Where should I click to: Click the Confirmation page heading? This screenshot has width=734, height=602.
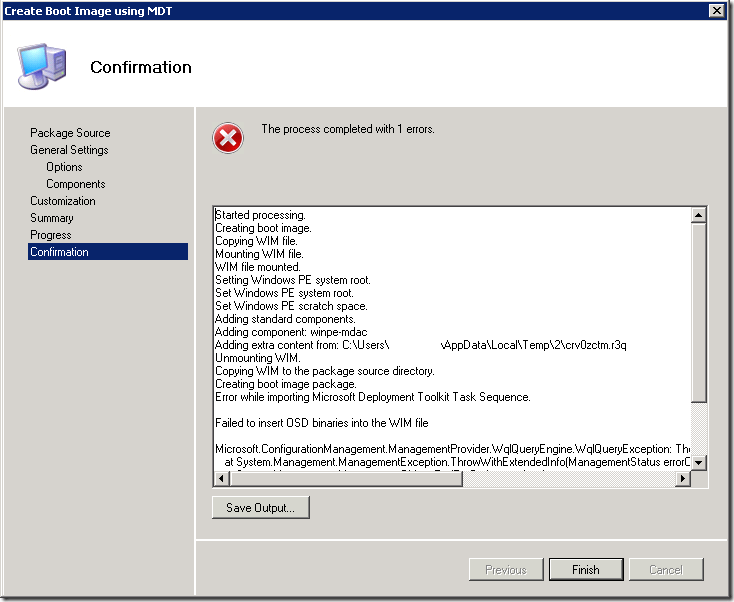pos(141,67)
